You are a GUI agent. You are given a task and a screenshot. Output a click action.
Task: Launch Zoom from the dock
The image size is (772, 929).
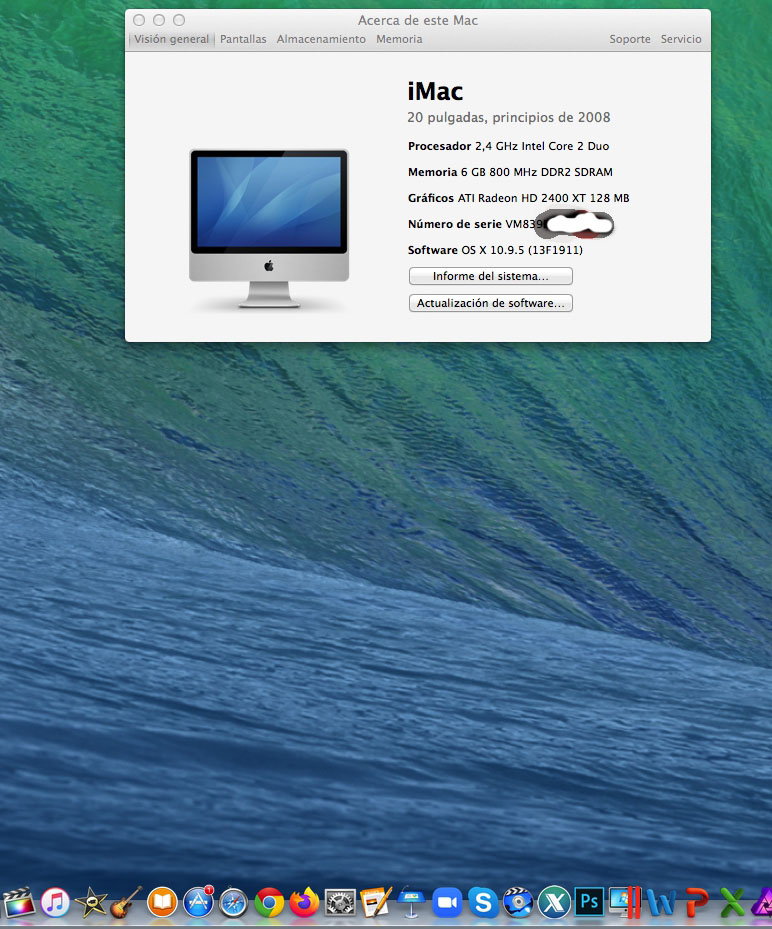[x=447, y=903]
